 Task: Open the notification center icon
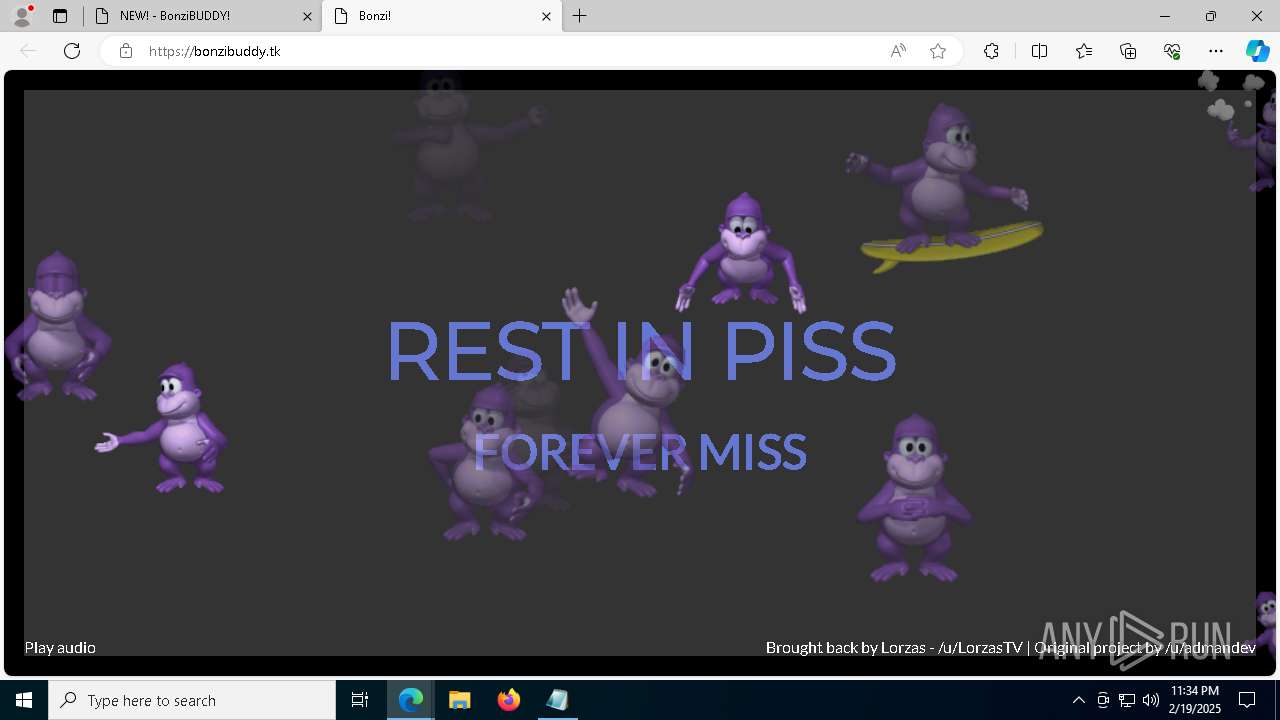1247,700
